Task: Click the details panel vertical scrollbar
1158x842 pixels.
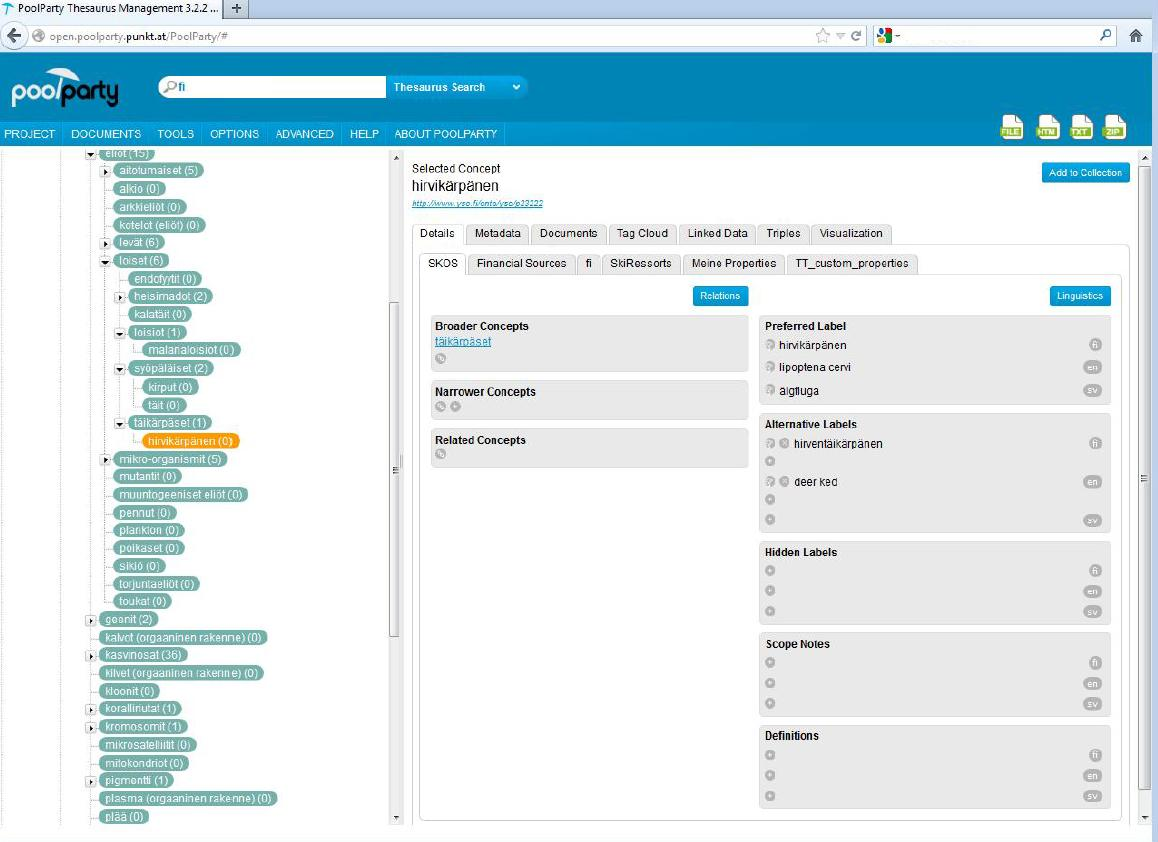Action: click(1145, 476)
